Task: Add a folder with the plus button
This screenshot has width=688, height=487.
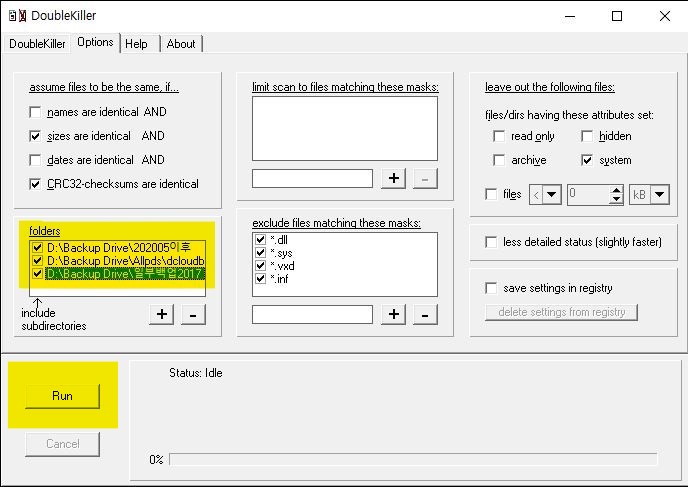Action: tap(161, 314)
